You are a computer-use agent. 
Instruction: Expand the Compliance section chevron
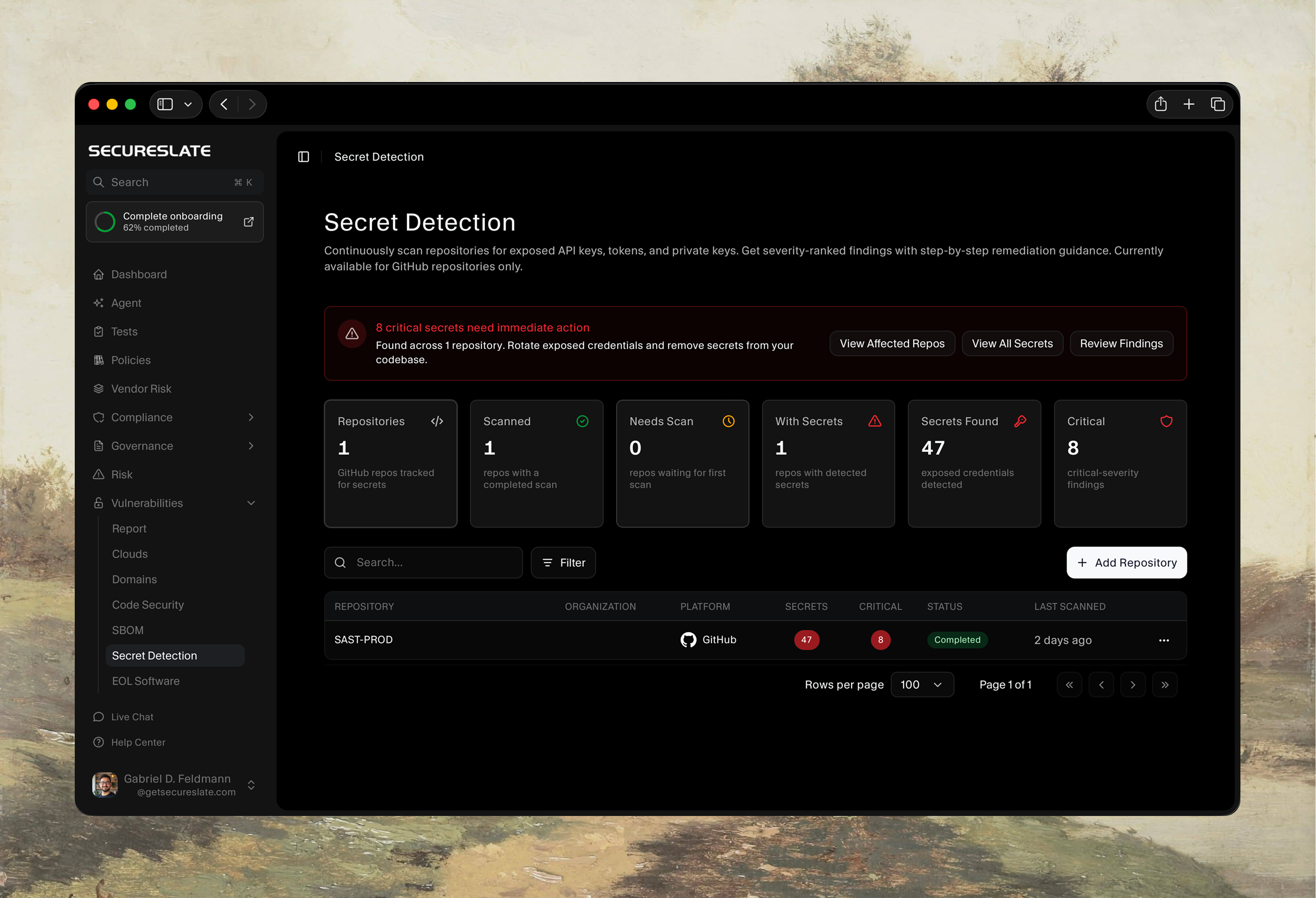pyautogui.click(x=251, y=417)
